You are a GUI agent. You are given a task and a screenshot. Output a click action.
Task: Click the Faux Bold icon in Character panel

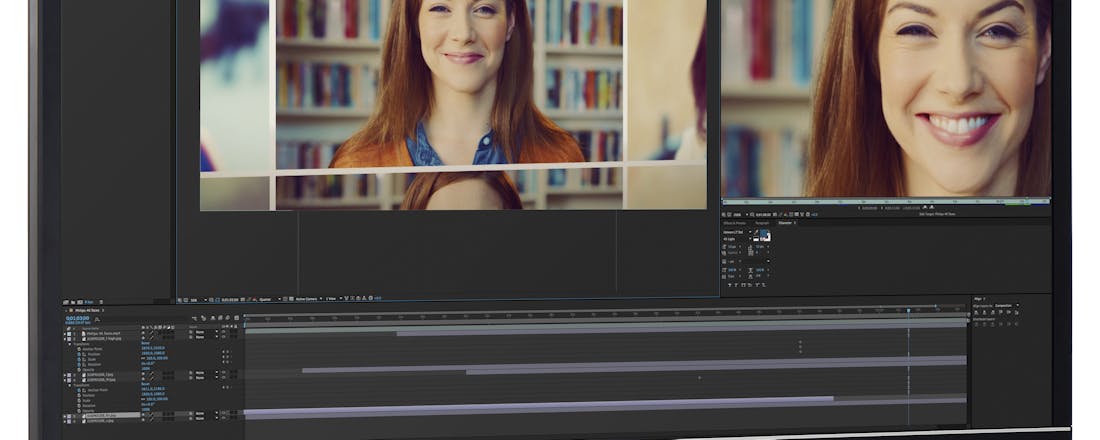click(731, 285)
